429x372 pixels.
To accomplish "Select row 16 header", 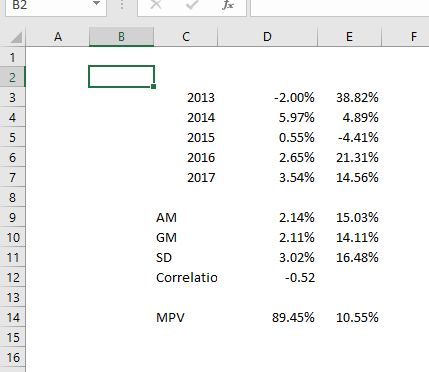I will coord(13,357).
